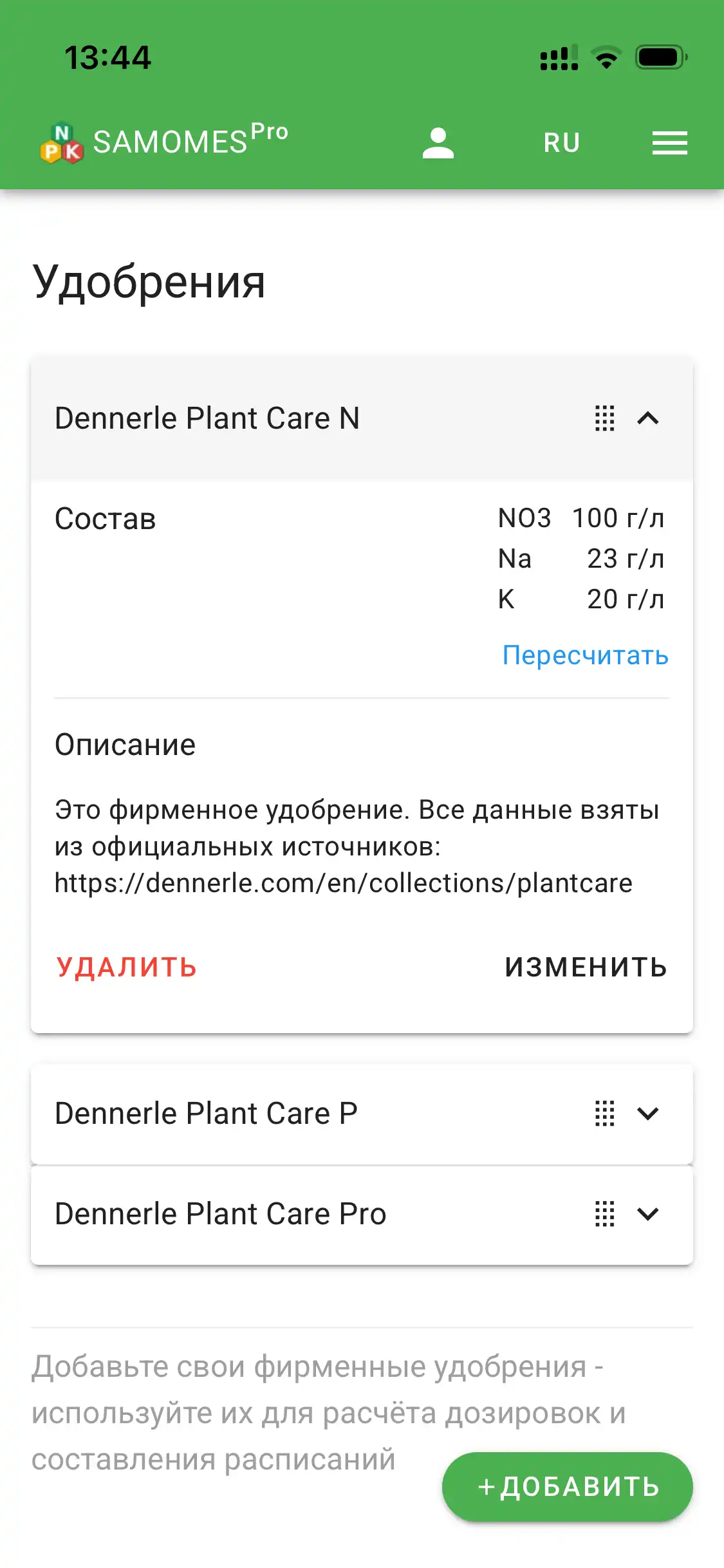Screen dimensions: 724x1568
Task: Grab drag handle for Dennerle Plant Care P
Action: click(x=604, y=1114)
